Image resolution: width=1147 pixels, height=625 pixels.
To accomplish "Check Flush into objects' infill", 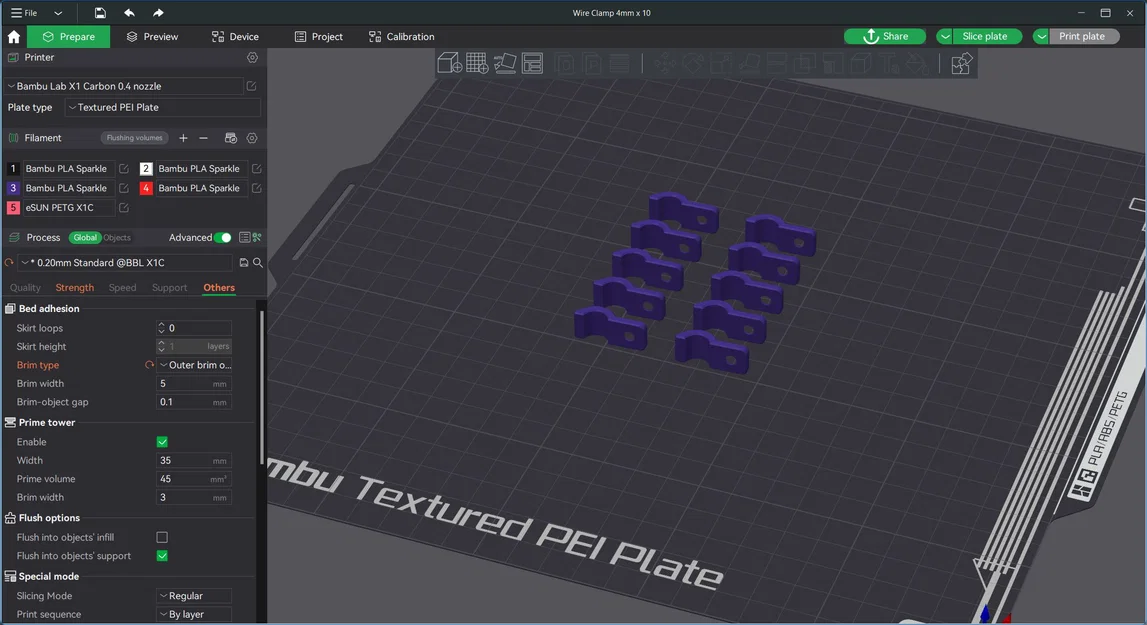I will [x=162, y=537].
